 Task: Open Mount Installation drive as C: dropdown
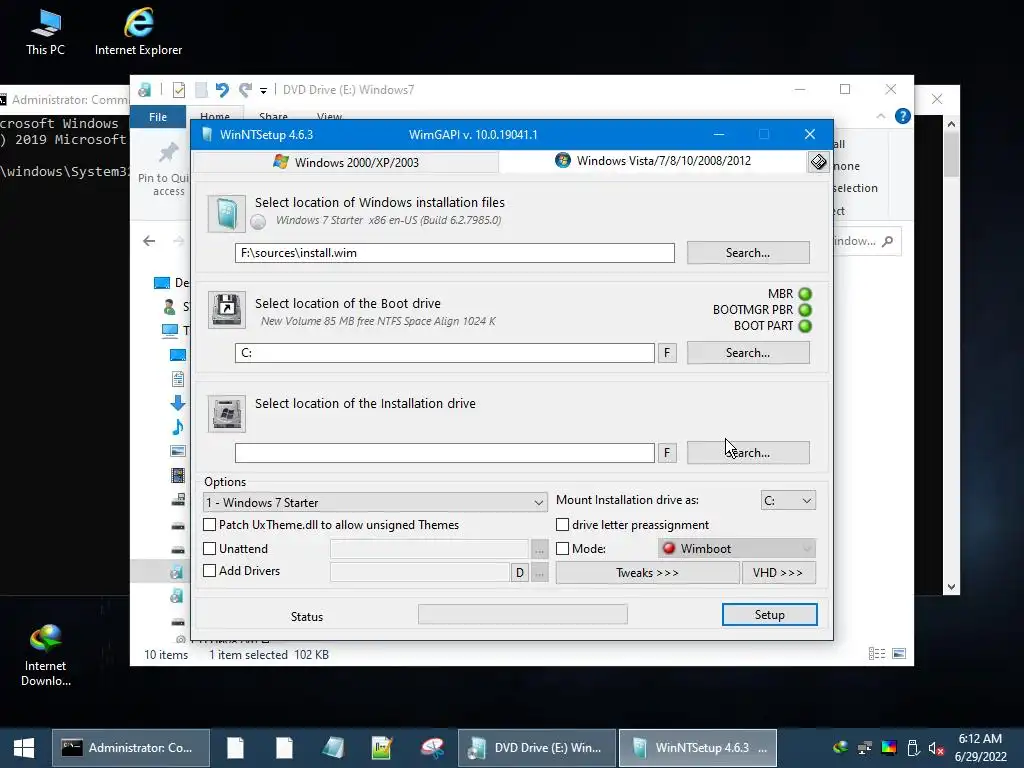click(788, 500)
